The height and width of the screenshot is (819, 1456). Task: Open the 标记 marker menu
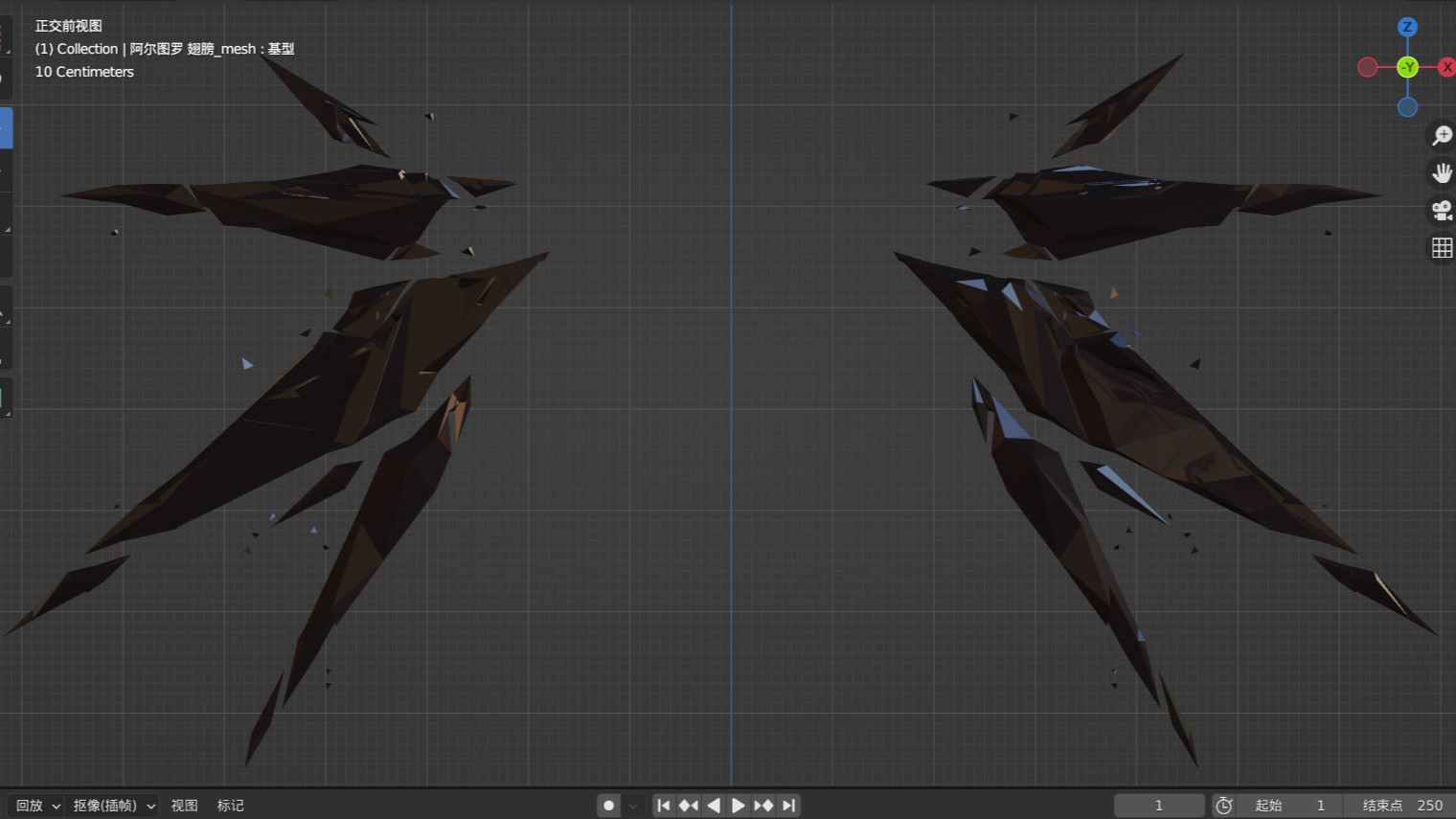[230, 806]
